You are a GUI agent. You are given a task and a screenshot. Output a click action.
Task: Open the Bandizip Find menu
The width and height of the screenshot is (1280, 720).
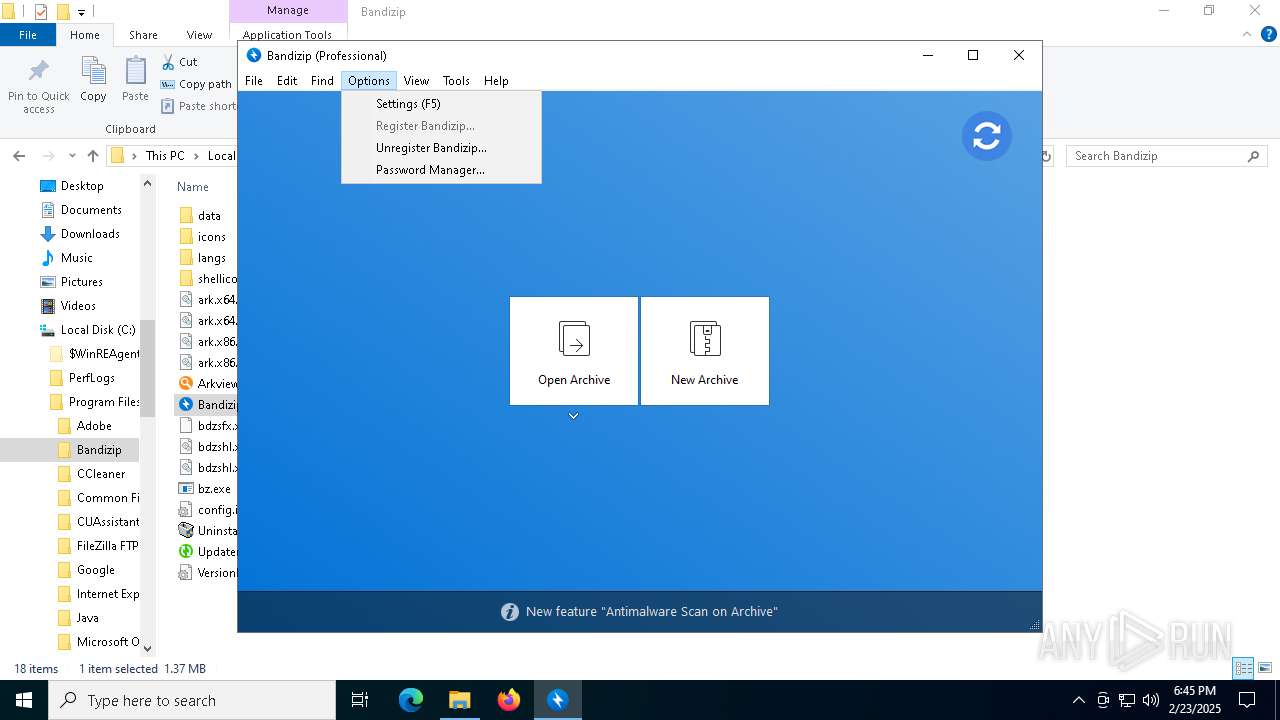tap(322, 81)
